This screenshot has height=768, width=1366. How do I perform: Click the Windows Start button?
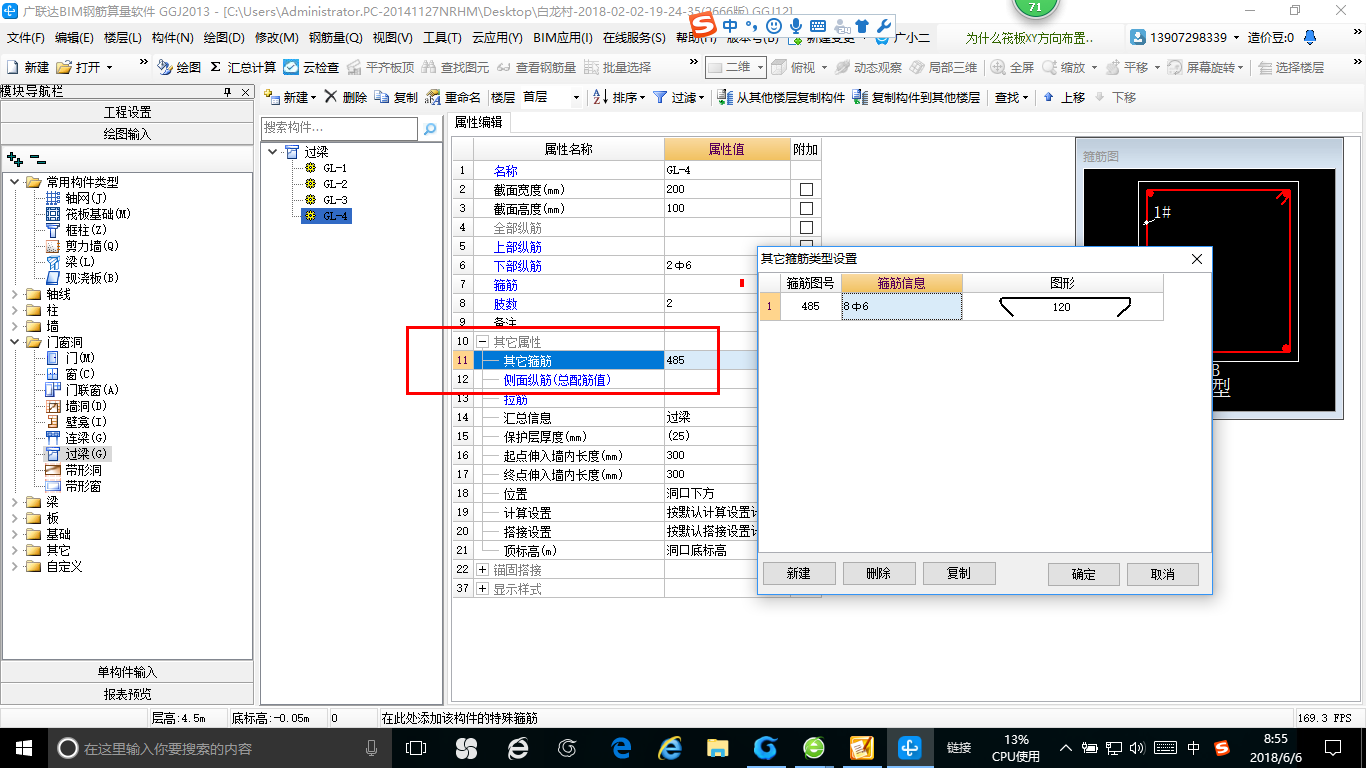click(23, 747)
